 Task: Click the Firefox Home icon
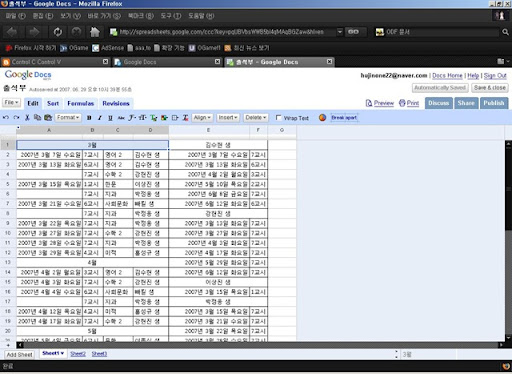pos(95,32)
